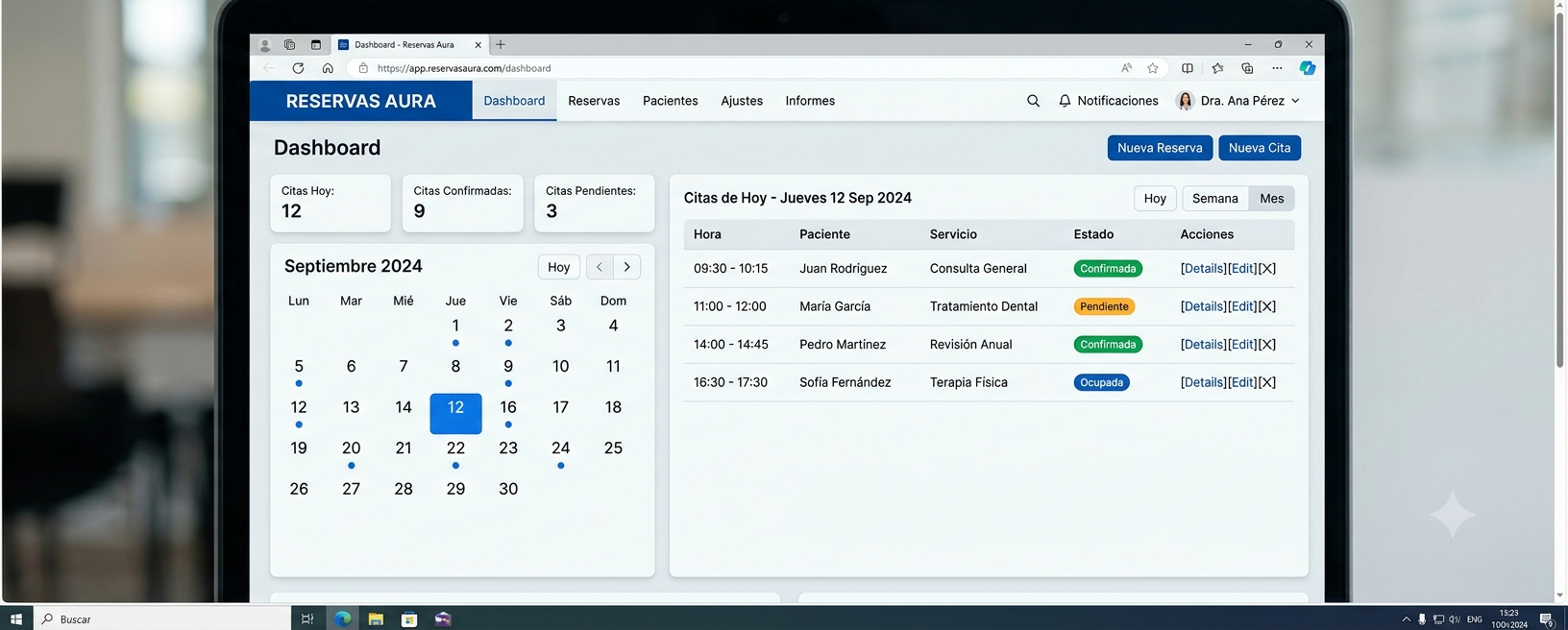The width and height of the screenshot is (1568, 630).
Task: Click browser split screen icon
Action: [x=1188, y=68]
